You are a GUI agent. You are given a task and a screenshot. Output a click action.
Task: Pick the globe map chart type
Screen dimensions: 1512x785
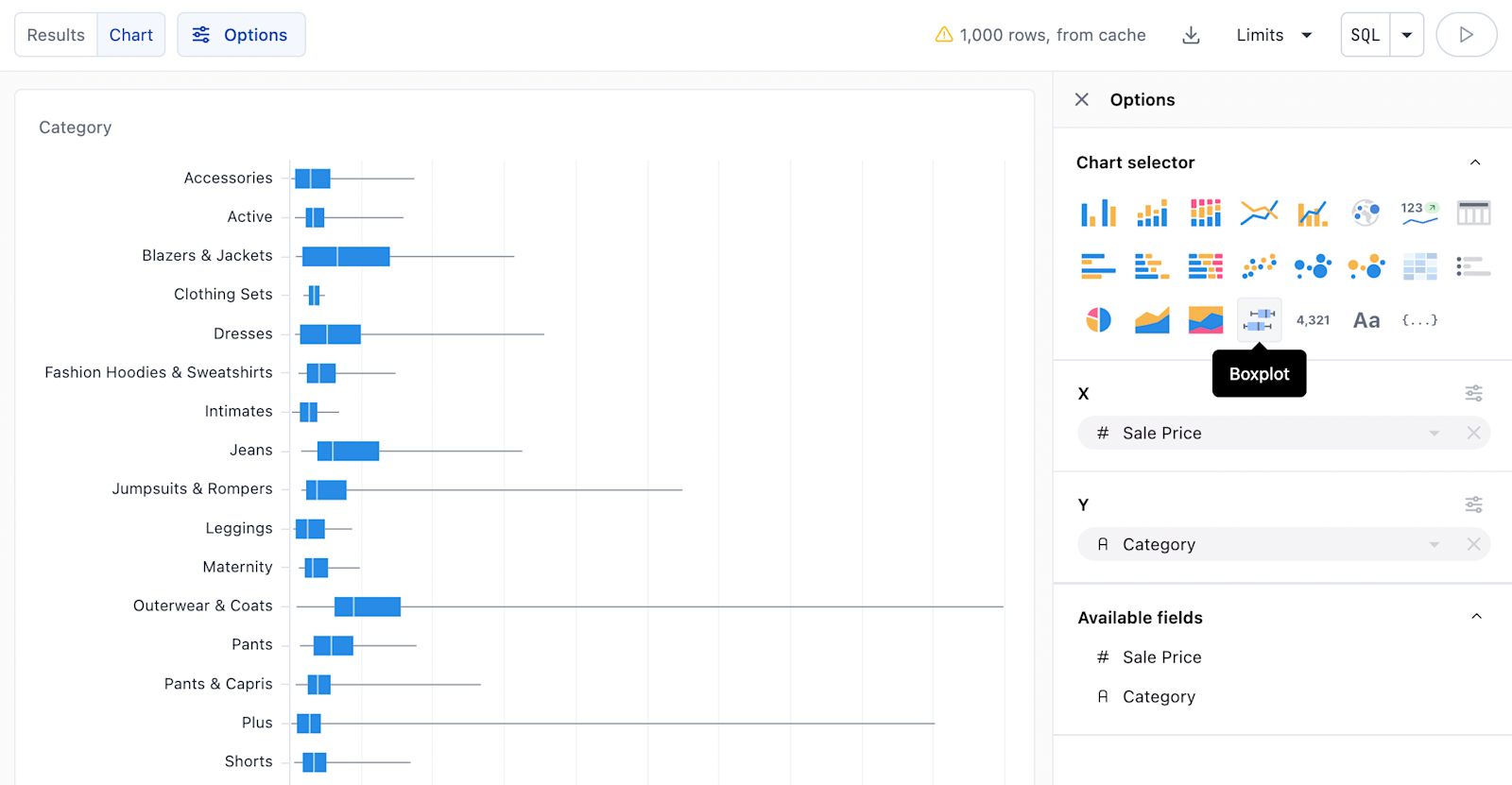[x=1366, y=213]
